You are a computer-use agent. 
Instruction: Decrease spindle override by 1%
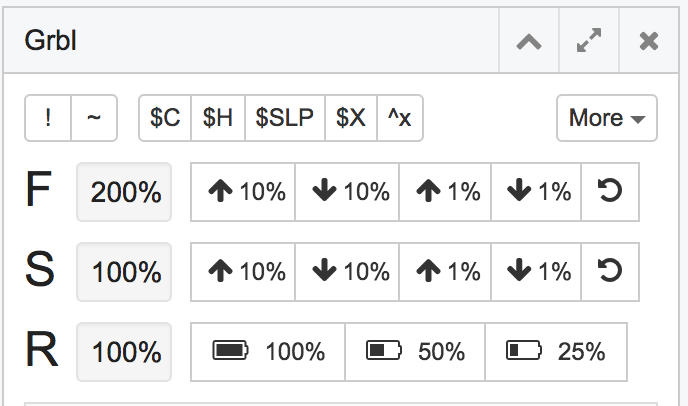(537, 271)
